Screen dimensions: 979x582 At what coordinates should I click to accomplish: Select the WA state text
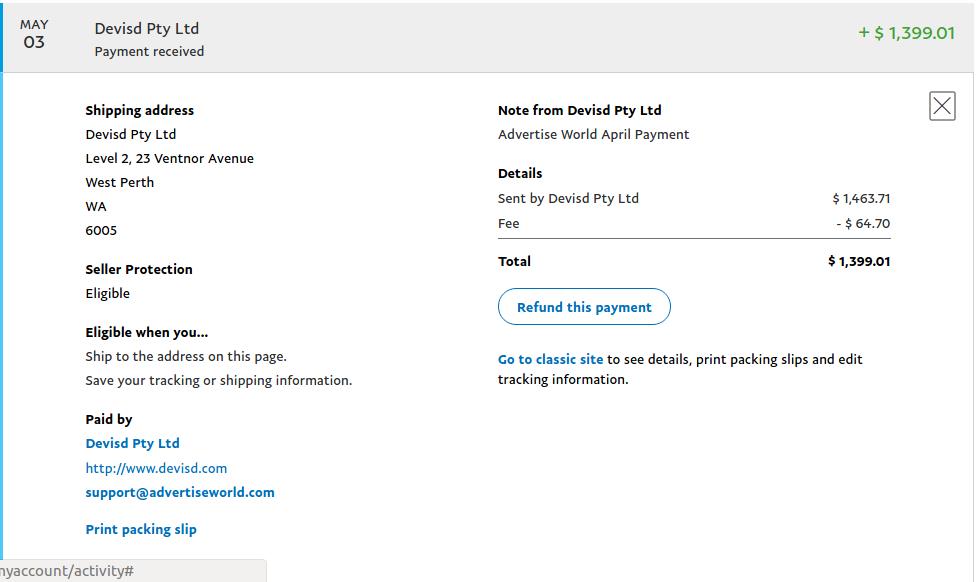[x=96, y=207]
